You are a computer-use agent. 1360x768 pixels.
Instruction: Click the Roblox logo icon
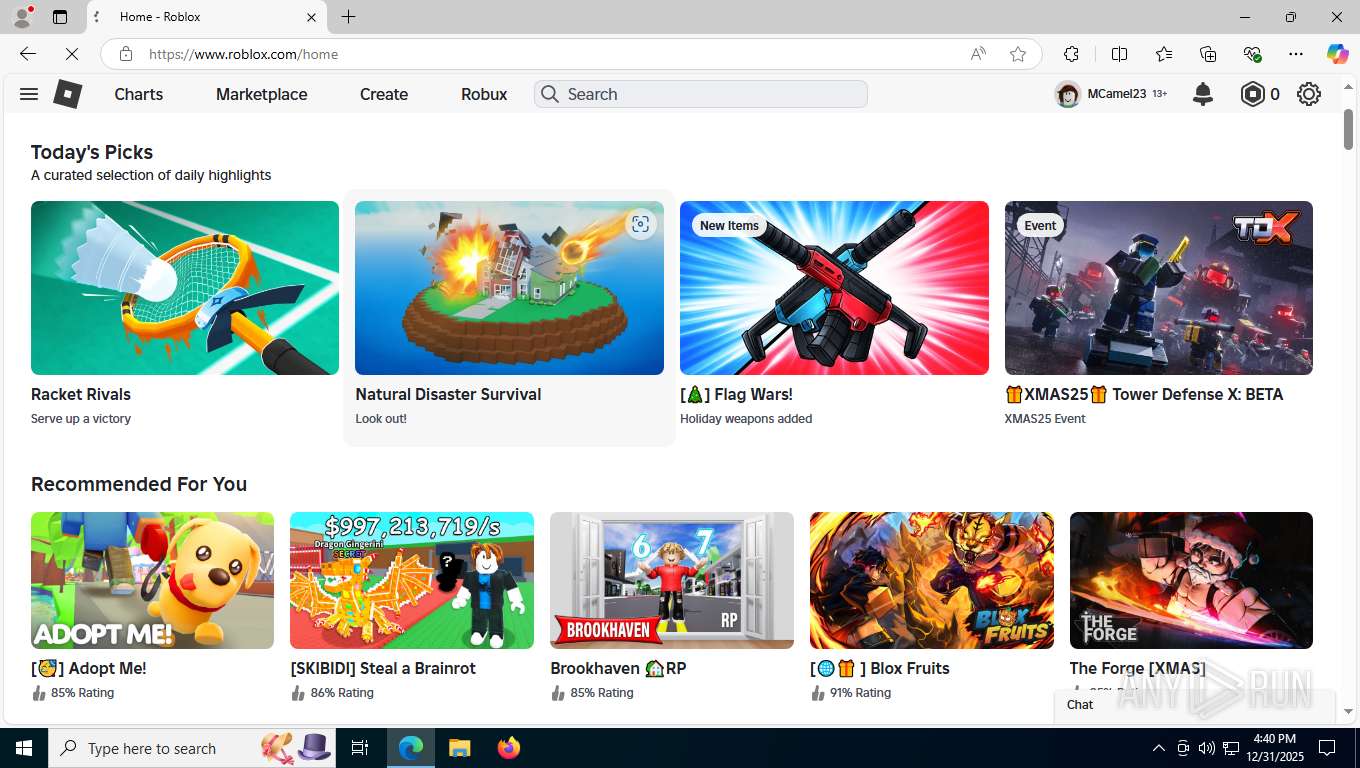click(x=67, y=94)
